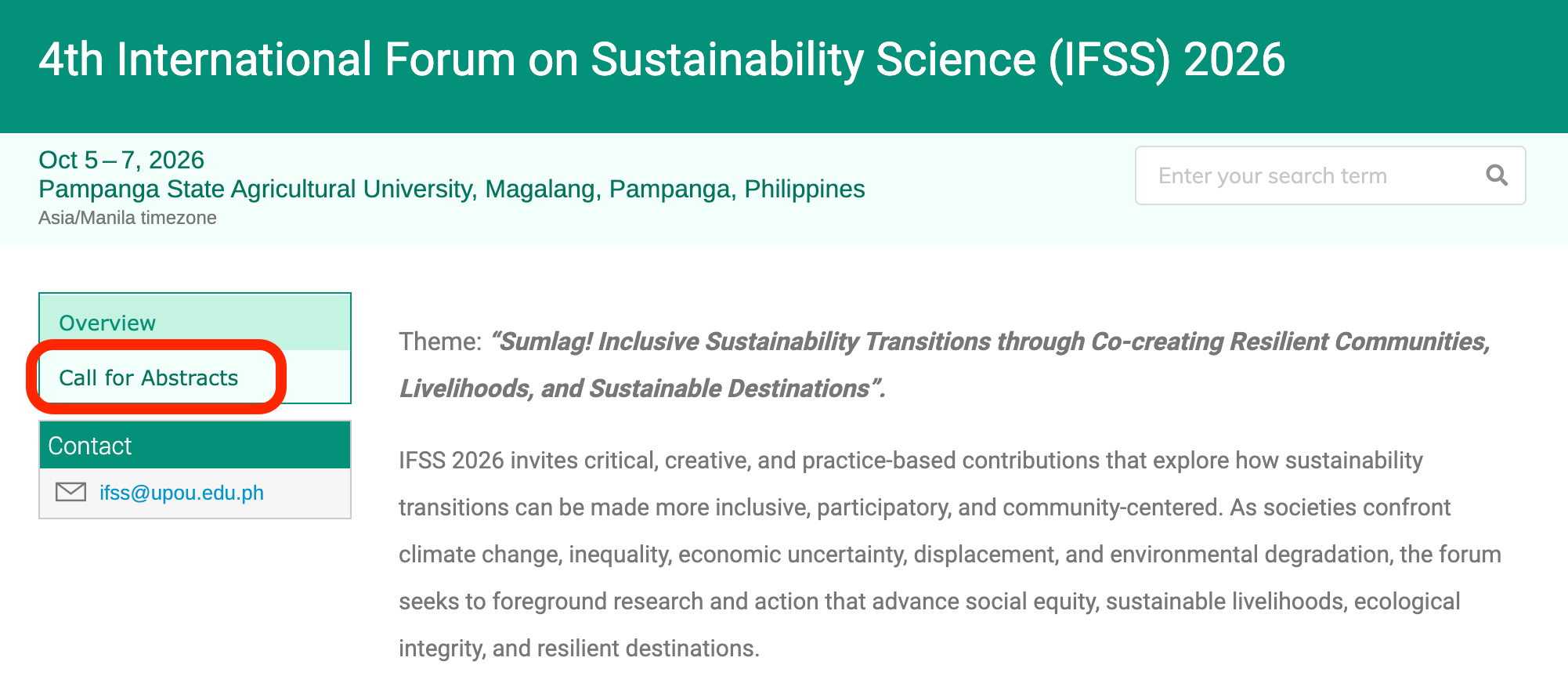
Task: Click the closing line 'integrity, and resilient destinations'
Action: coord(580,649)
